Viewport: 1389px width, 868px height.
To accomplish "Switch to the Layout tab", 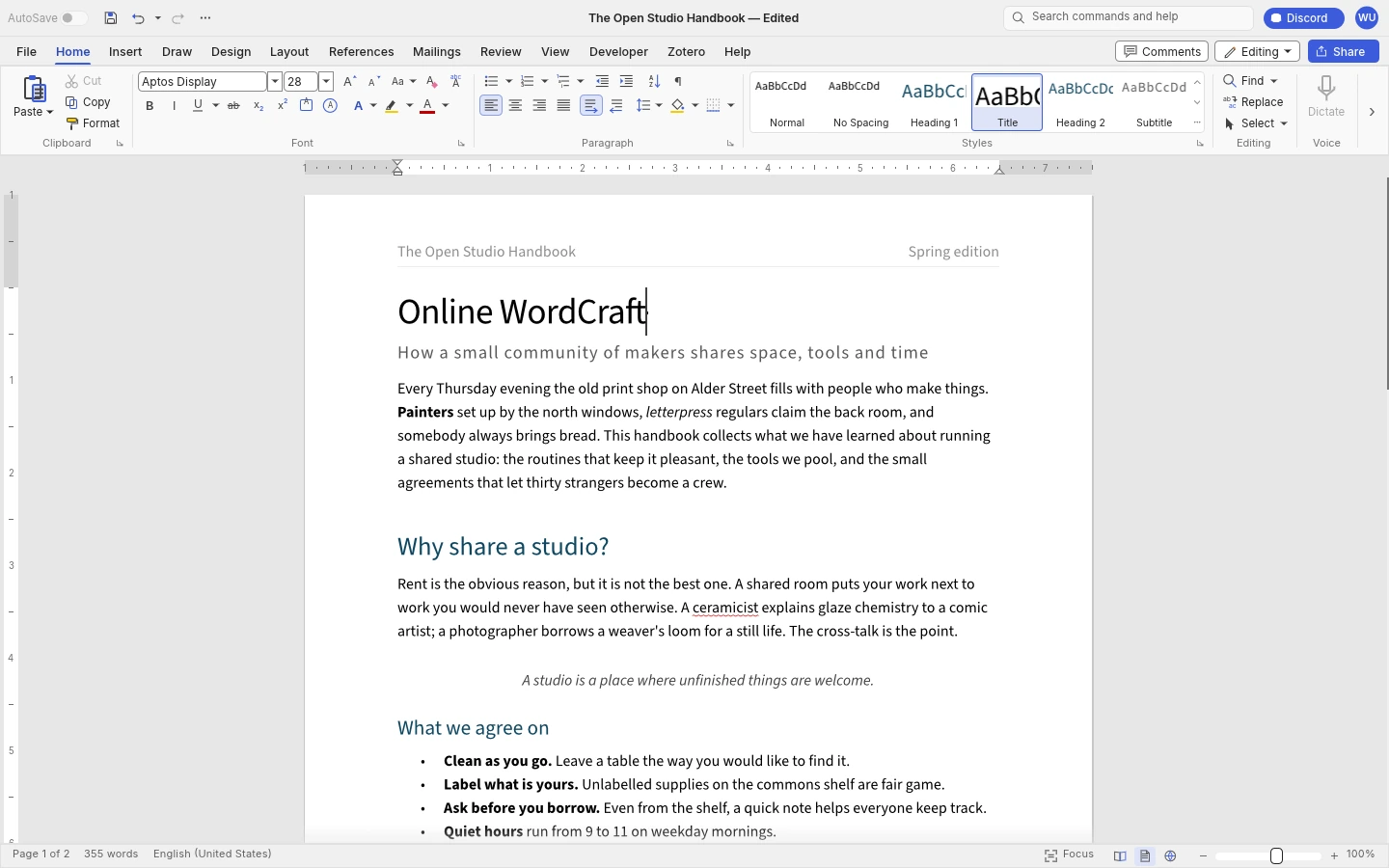I will click(289, 52).
